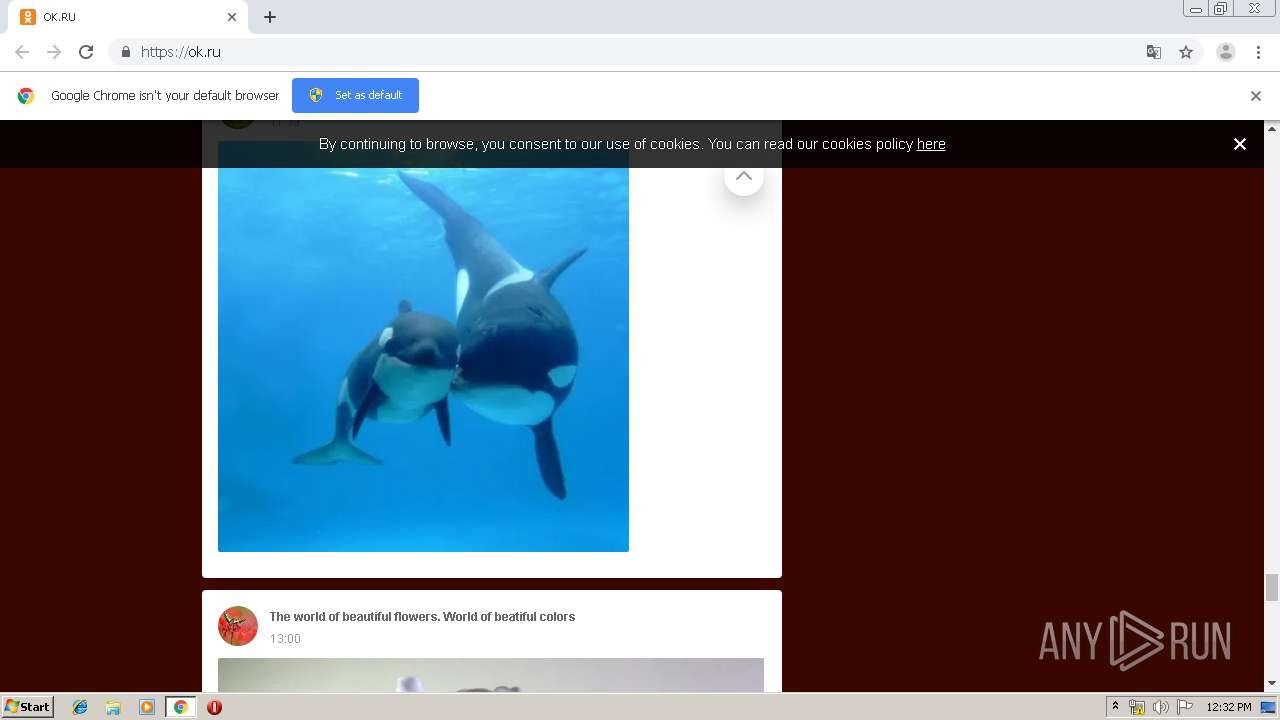Open the Chrome profile avatar
The image size is (1280, 720).
click(x=1226, y=52)
